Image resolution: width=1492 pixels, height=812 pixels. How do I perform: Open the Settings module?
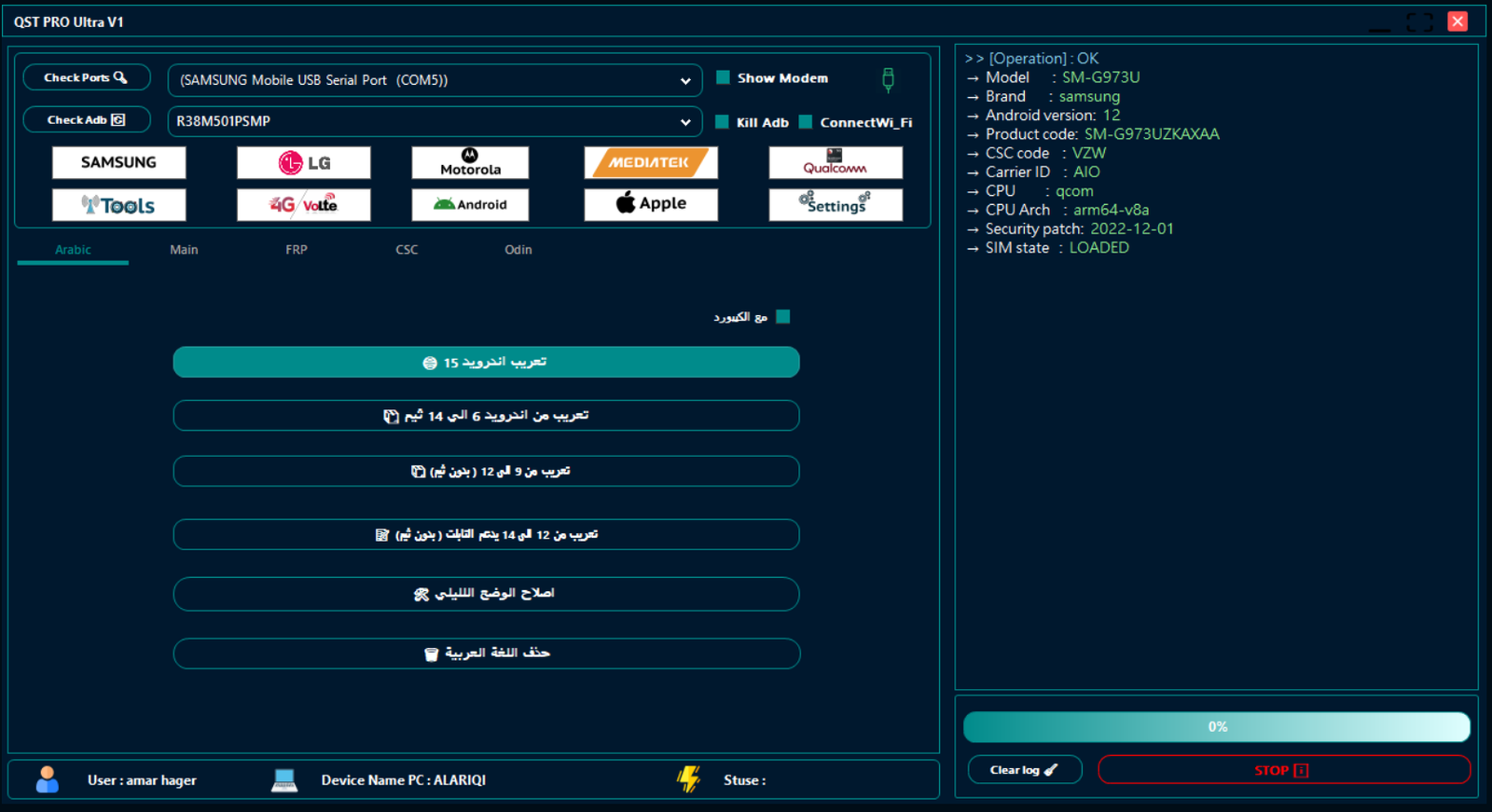tap(836, 205)
